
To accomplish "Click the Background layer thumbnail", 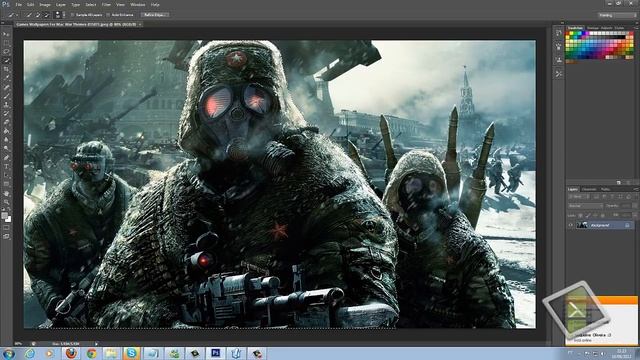I will pos(582,225).
